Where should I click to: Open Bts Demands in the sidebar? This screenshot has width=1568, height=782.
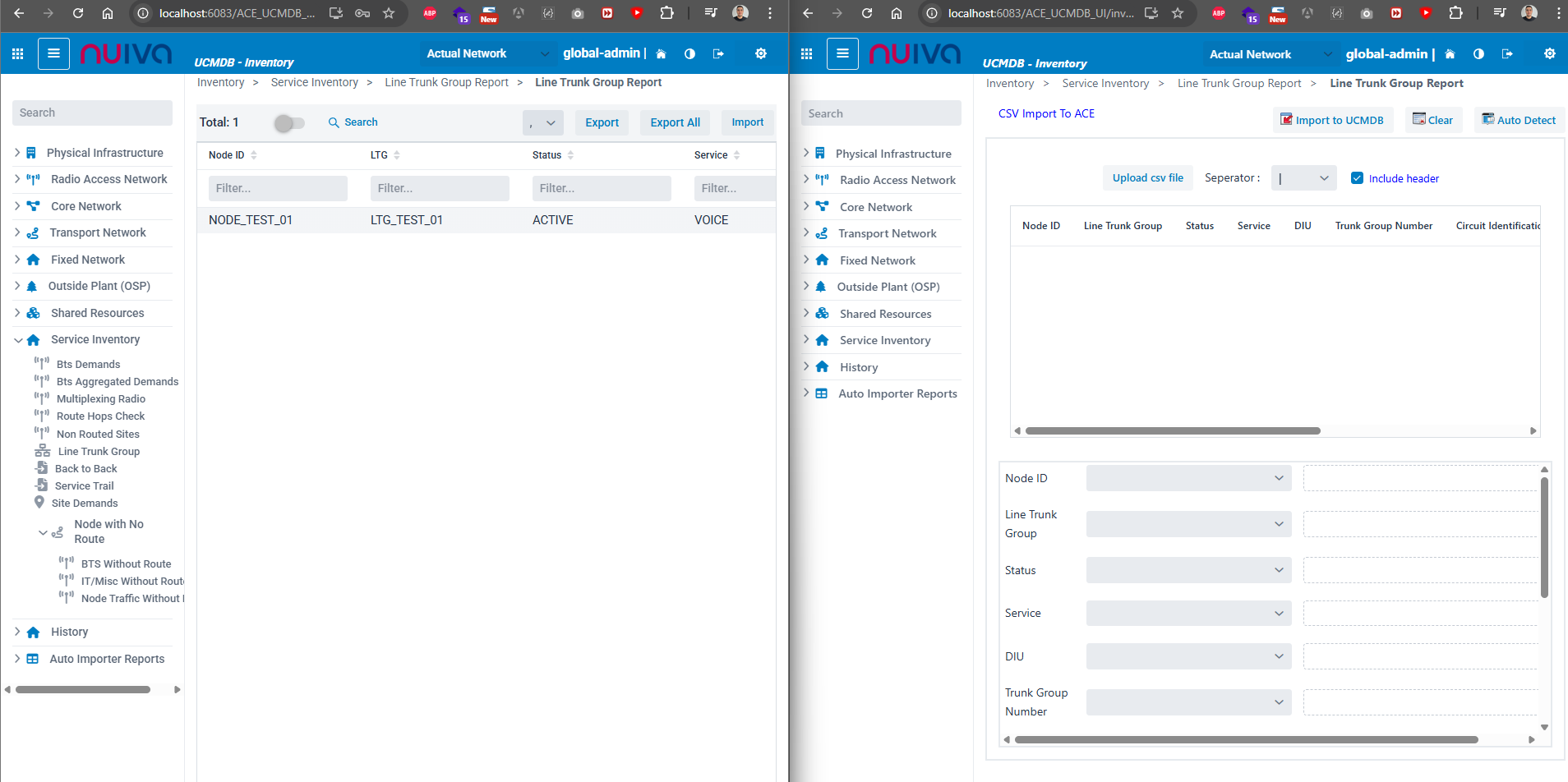click(88, 364)
